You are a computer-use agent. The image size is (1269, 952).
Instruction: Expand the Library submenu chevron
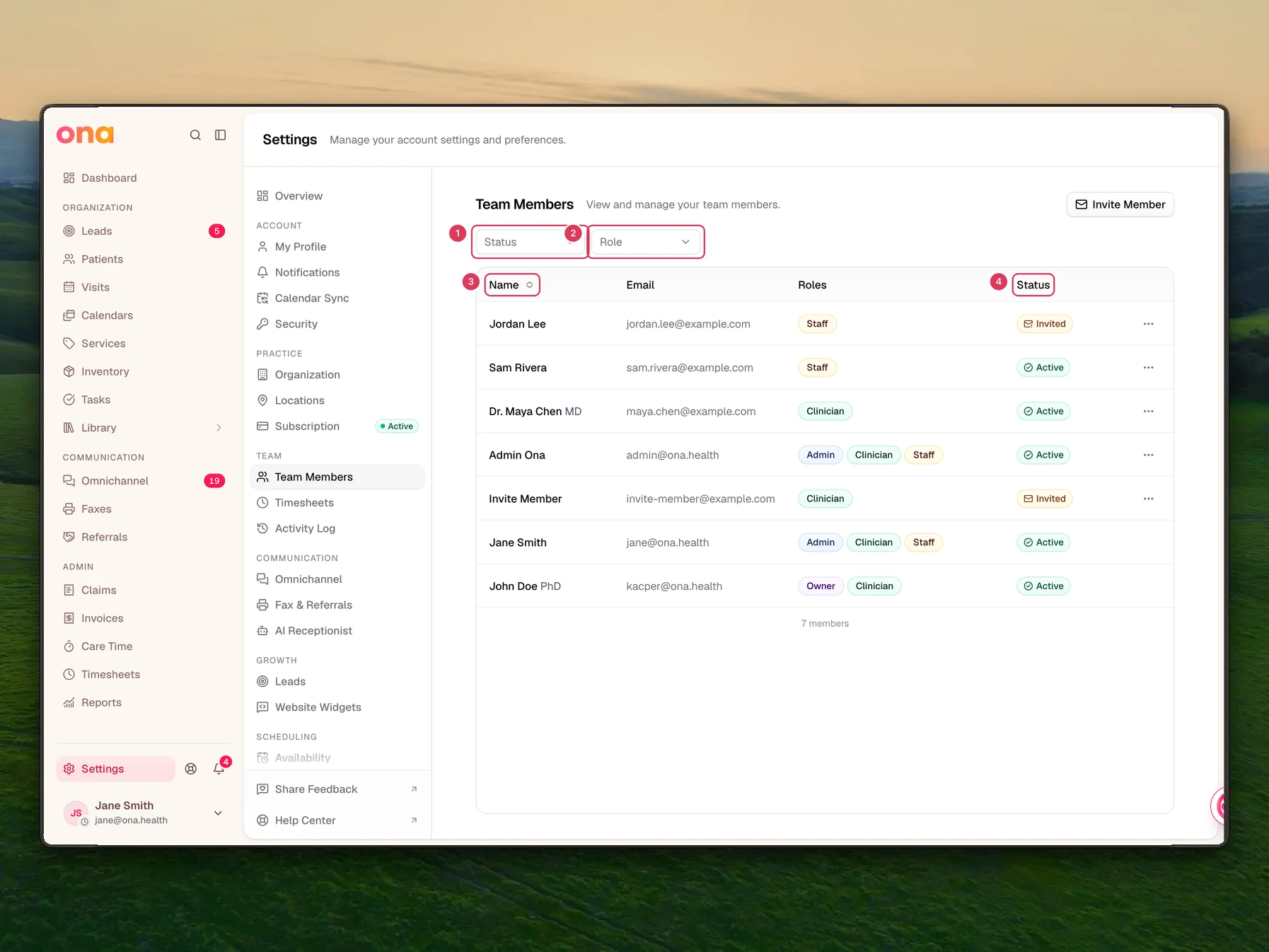(x=219, y=428)
